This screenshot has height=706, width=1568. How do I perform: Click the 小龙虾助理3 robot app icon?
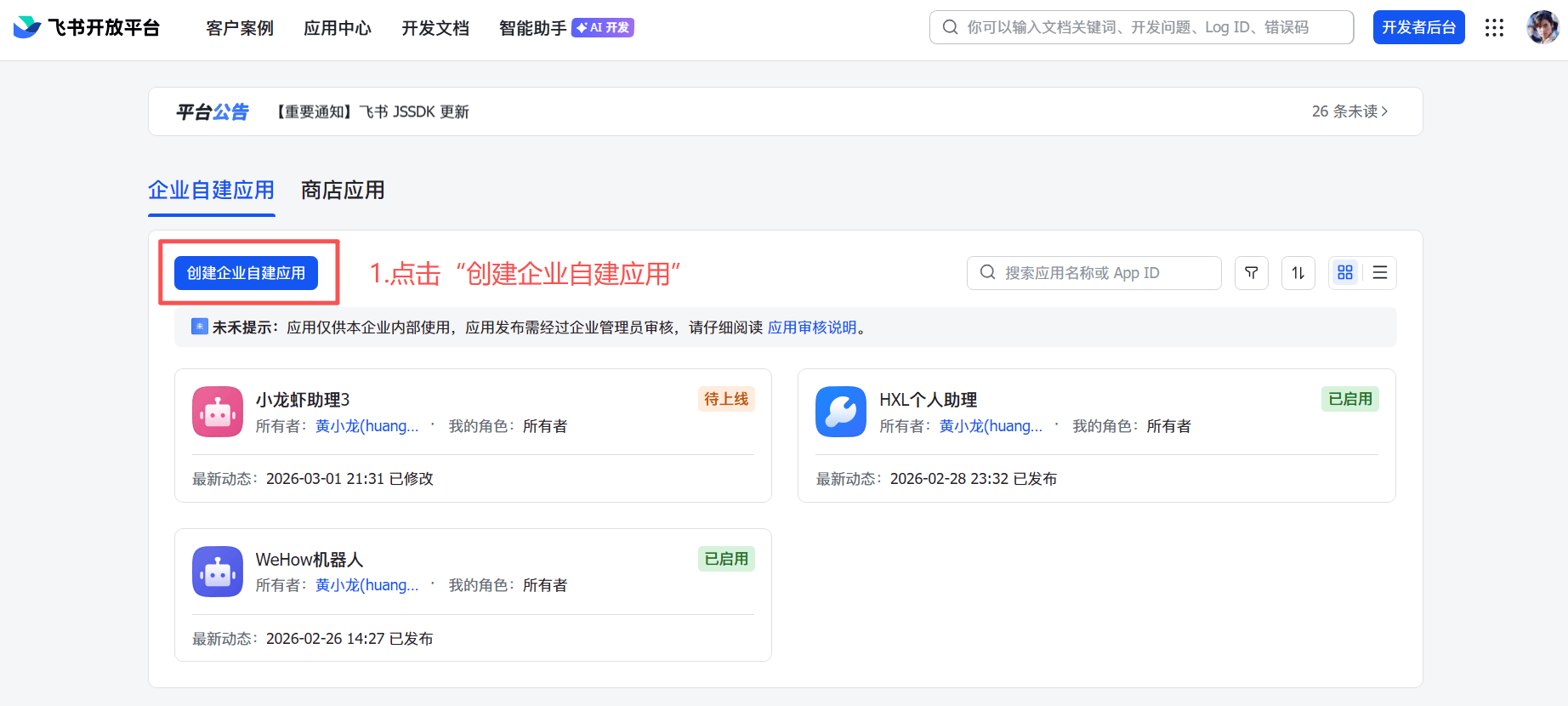click(x=218, y=412)
